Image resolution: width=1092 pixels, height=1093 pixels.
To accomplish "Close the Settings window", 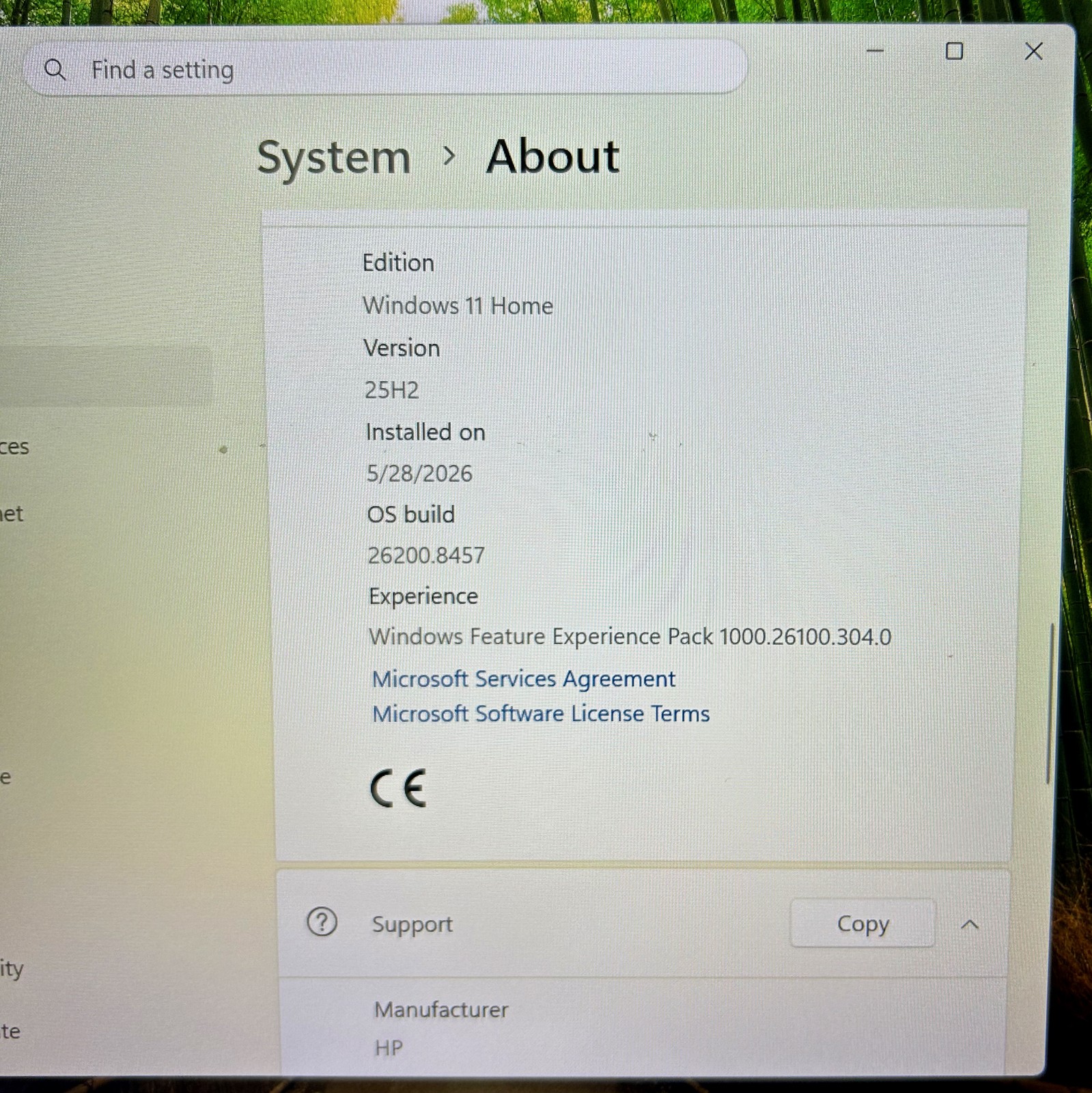I will pyautogui.click(x=1033, y=51).
